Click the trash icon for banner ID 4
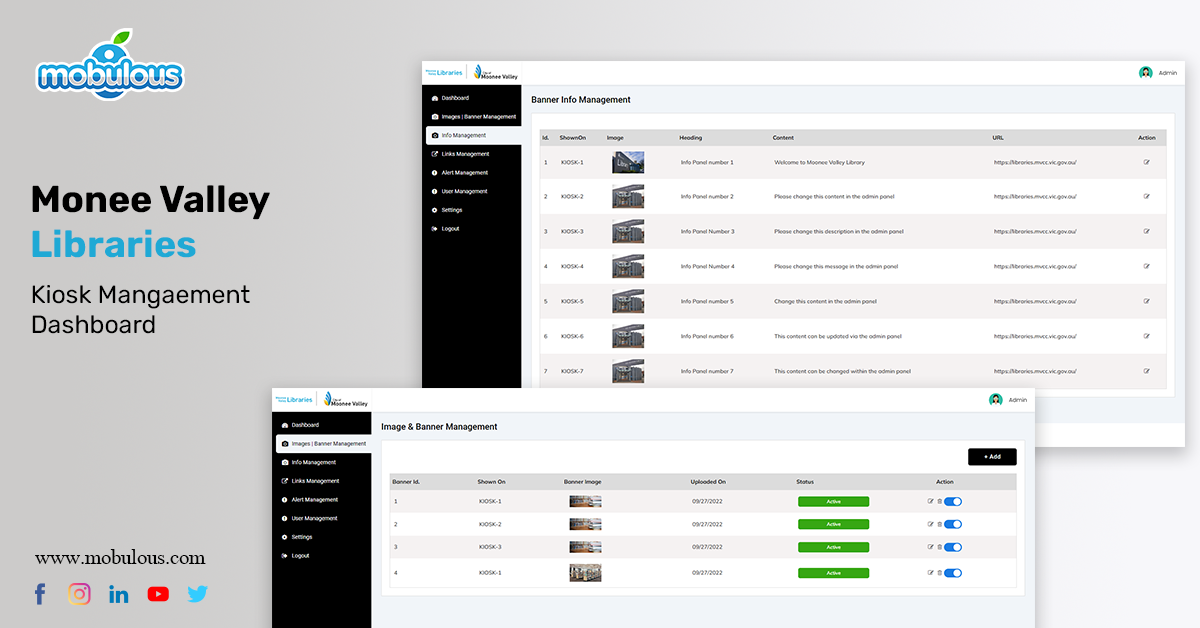The height and width of the screenshot is (628, 1200). point(939,573)
